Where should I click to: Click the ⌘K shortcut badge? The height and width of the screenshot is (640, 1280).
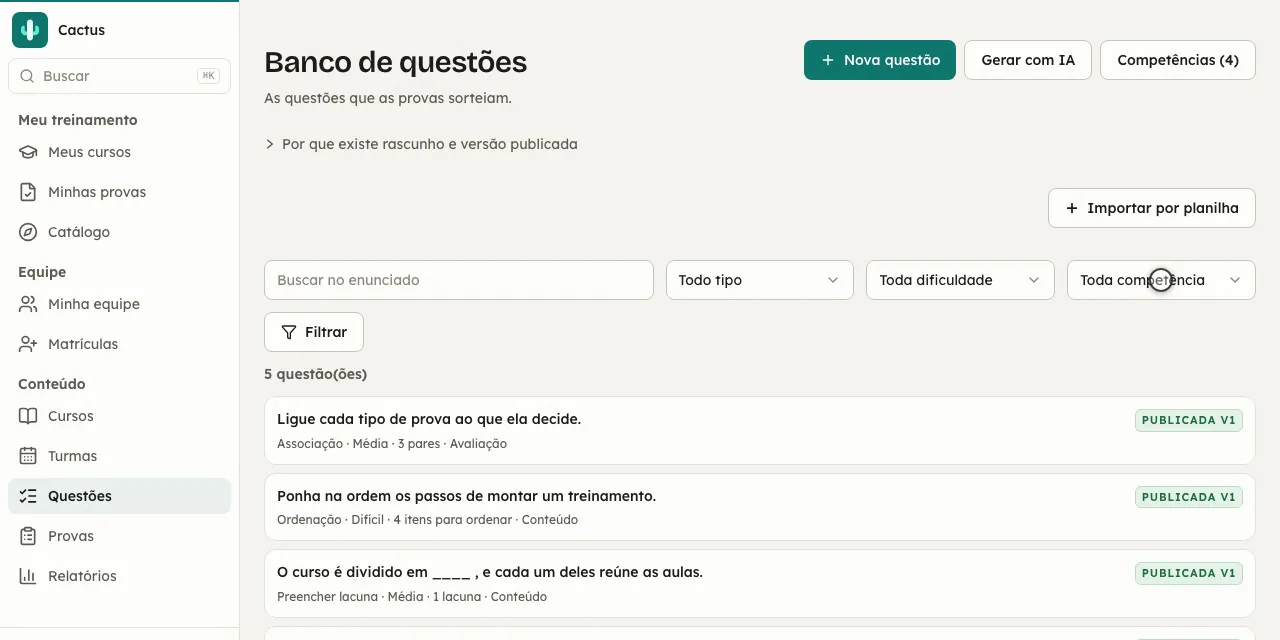click(208, 76)
